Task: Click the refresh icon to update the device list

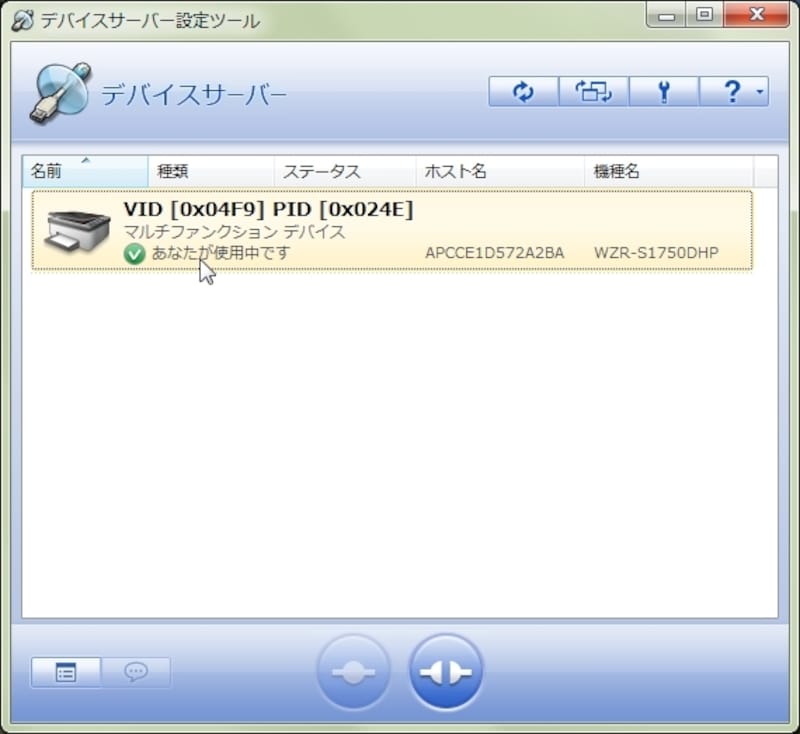Action: pyautogui.click(x=522, y=90)
